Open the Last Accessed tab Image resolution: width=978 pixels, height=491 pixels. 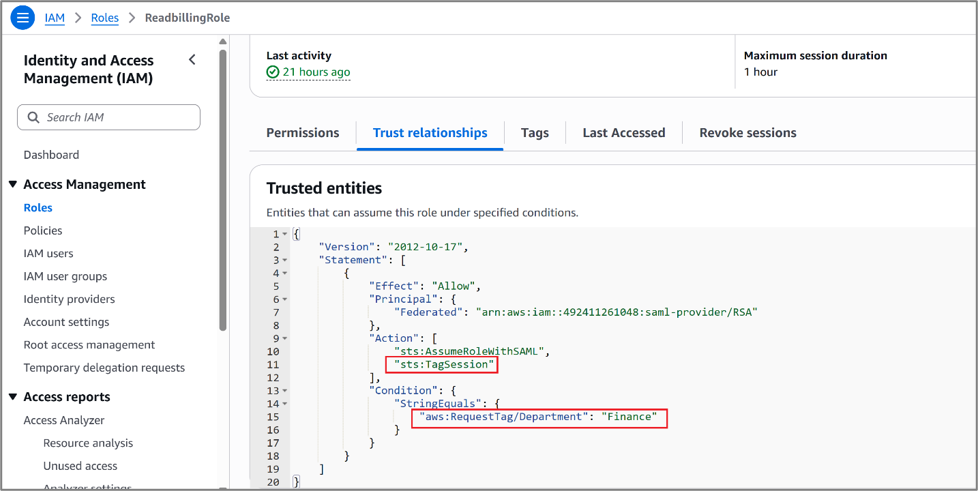tap(624, 133)
